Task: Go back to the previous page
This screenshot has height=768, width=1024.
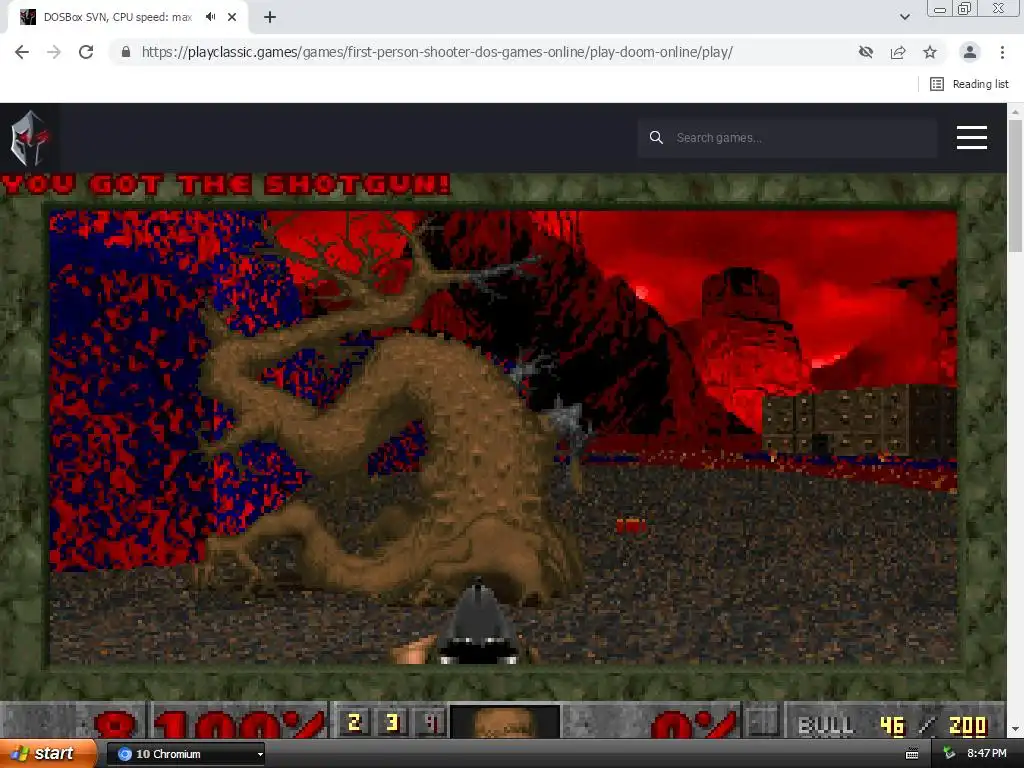Action: pos(22,52)
